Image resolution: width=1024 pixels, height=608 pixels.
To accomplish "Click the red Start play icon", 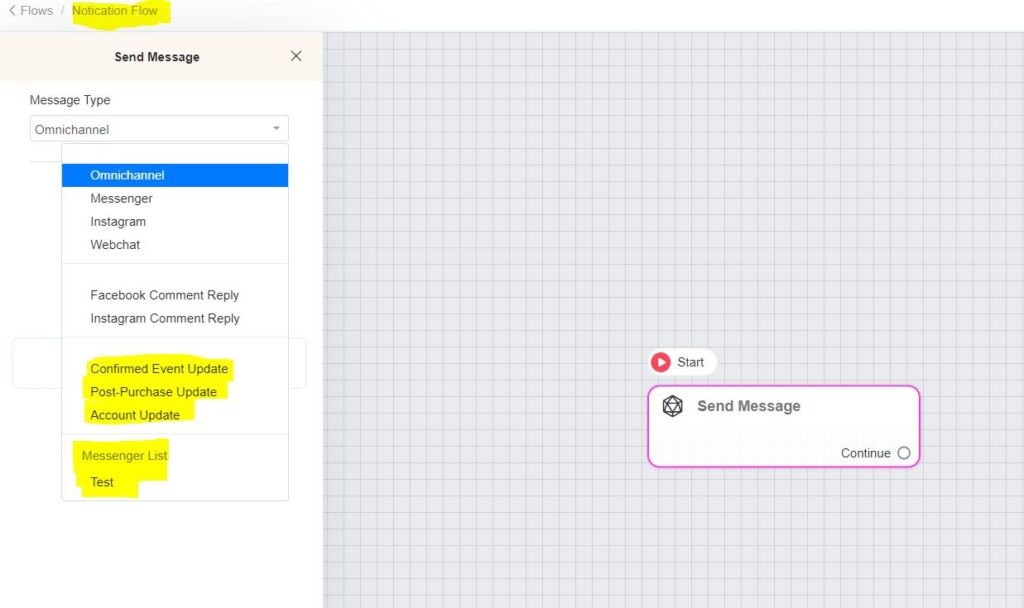I will point(661,362).
